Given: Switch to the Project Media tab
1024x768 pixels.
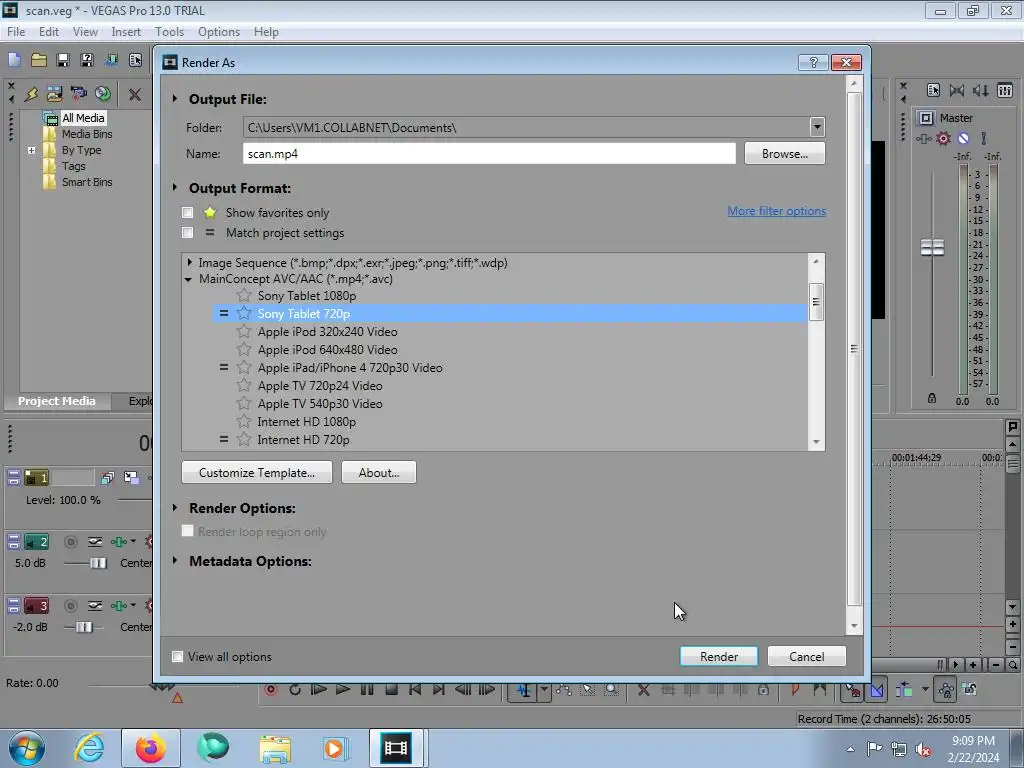Looking at the screenshot, I should pyautogui.click(x=57, y=401).
